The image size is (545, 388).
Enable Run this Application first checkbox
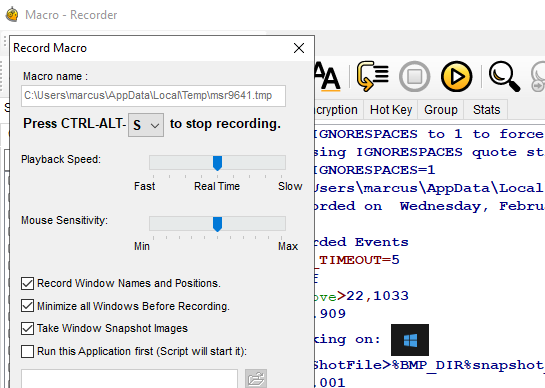click(x=27, y=351)
